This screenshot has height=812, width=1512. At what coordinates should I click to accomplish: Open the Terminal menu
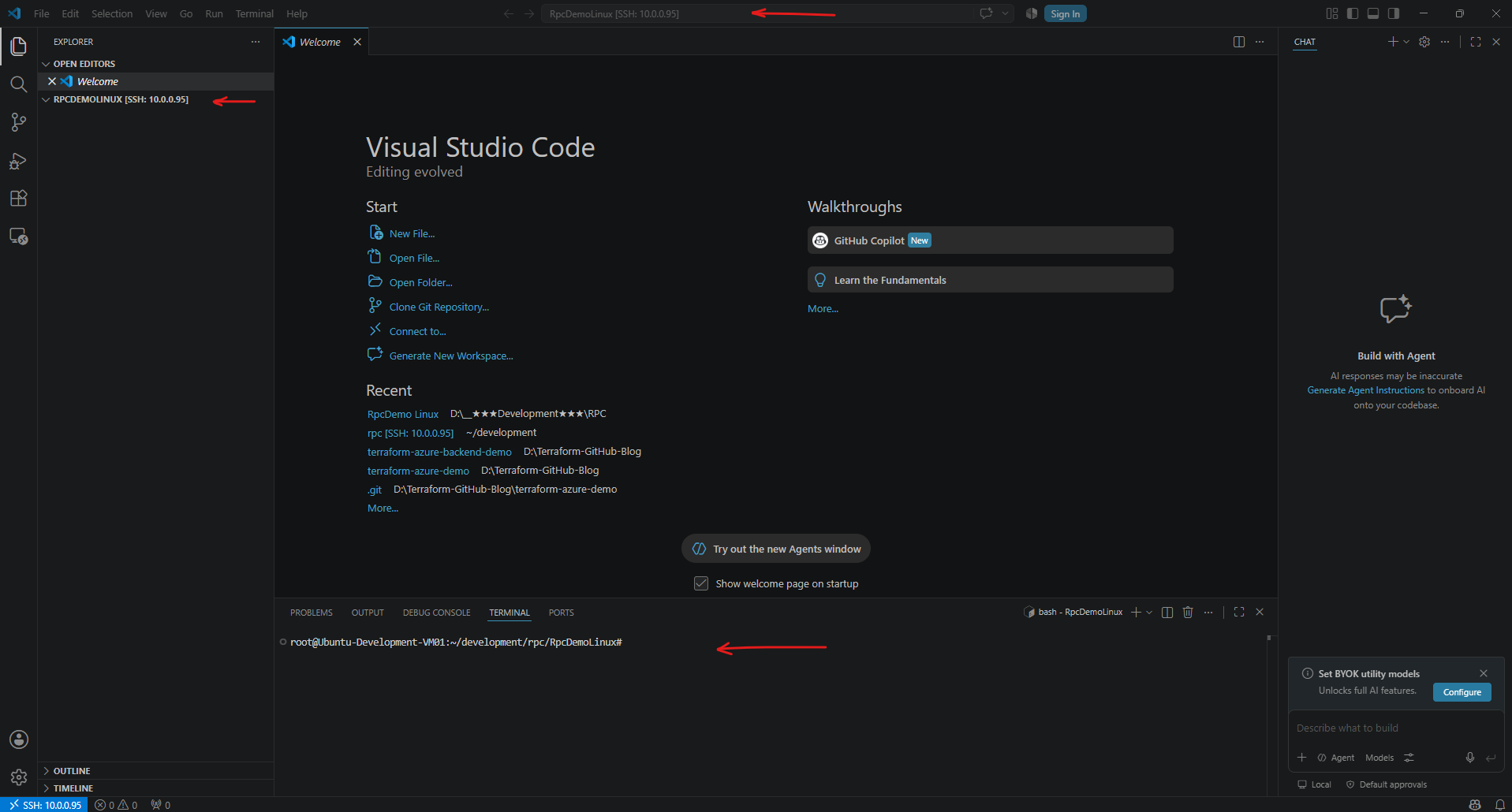click(254, 13)
